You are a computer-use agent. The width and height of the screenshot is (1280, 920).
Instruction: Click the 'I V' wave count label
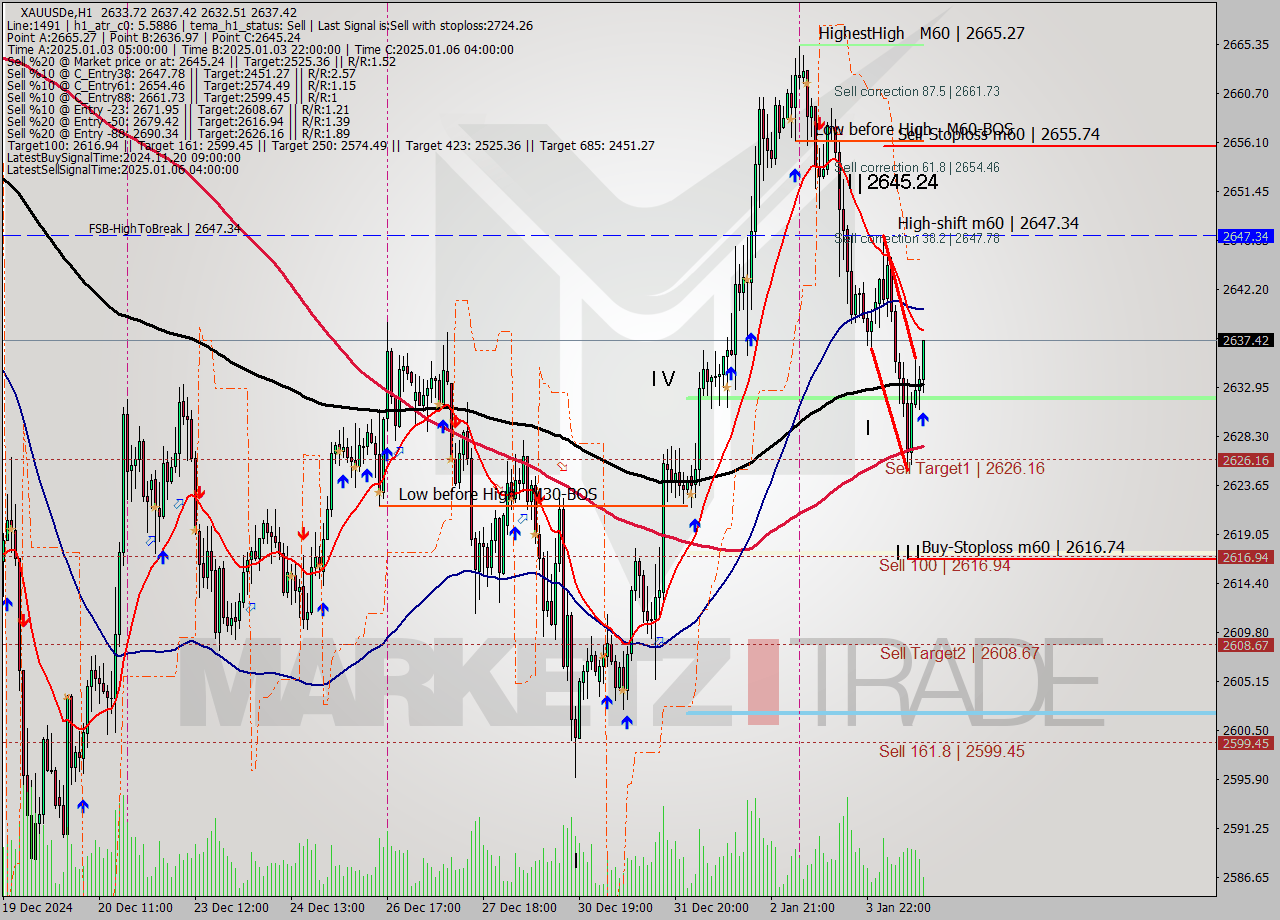click(663, 378)
